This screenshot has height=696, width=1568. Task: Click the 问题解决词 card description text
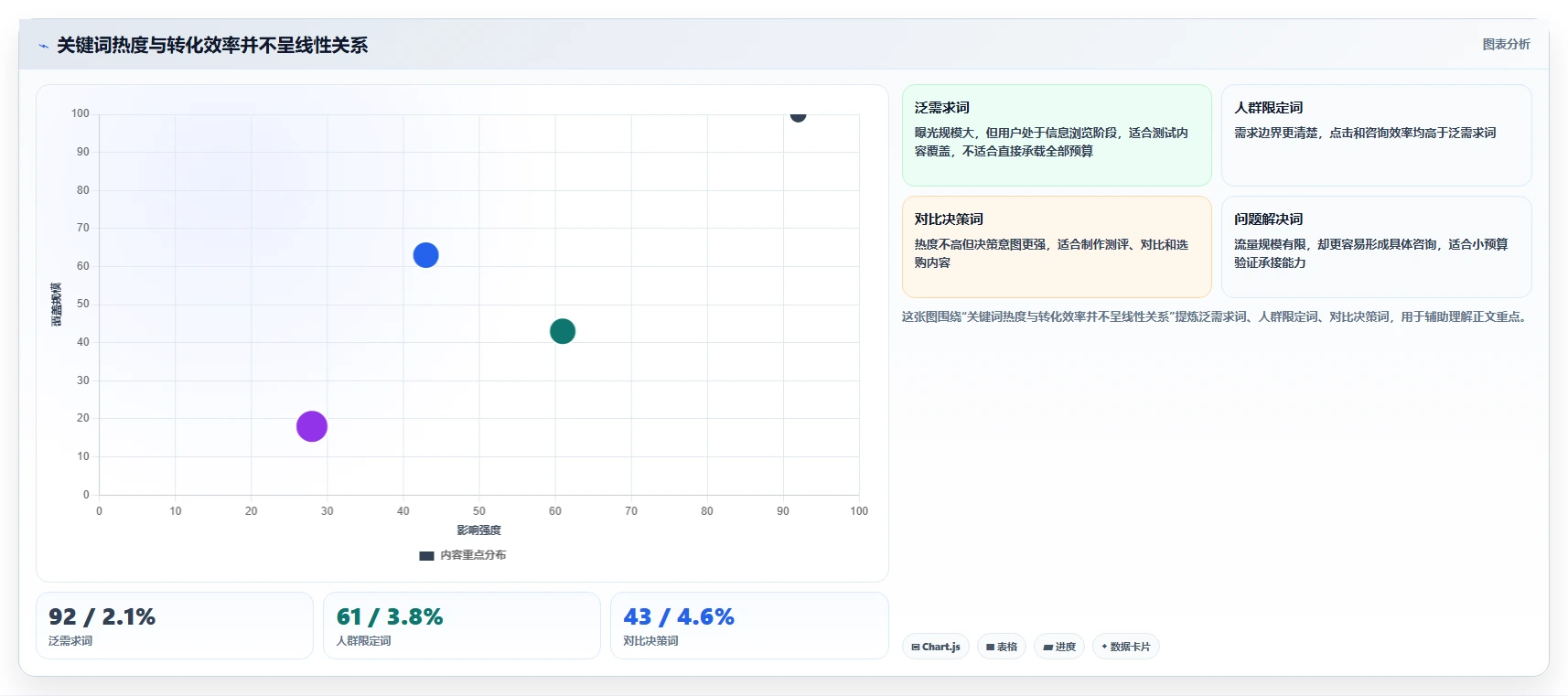pos(1370,253)
